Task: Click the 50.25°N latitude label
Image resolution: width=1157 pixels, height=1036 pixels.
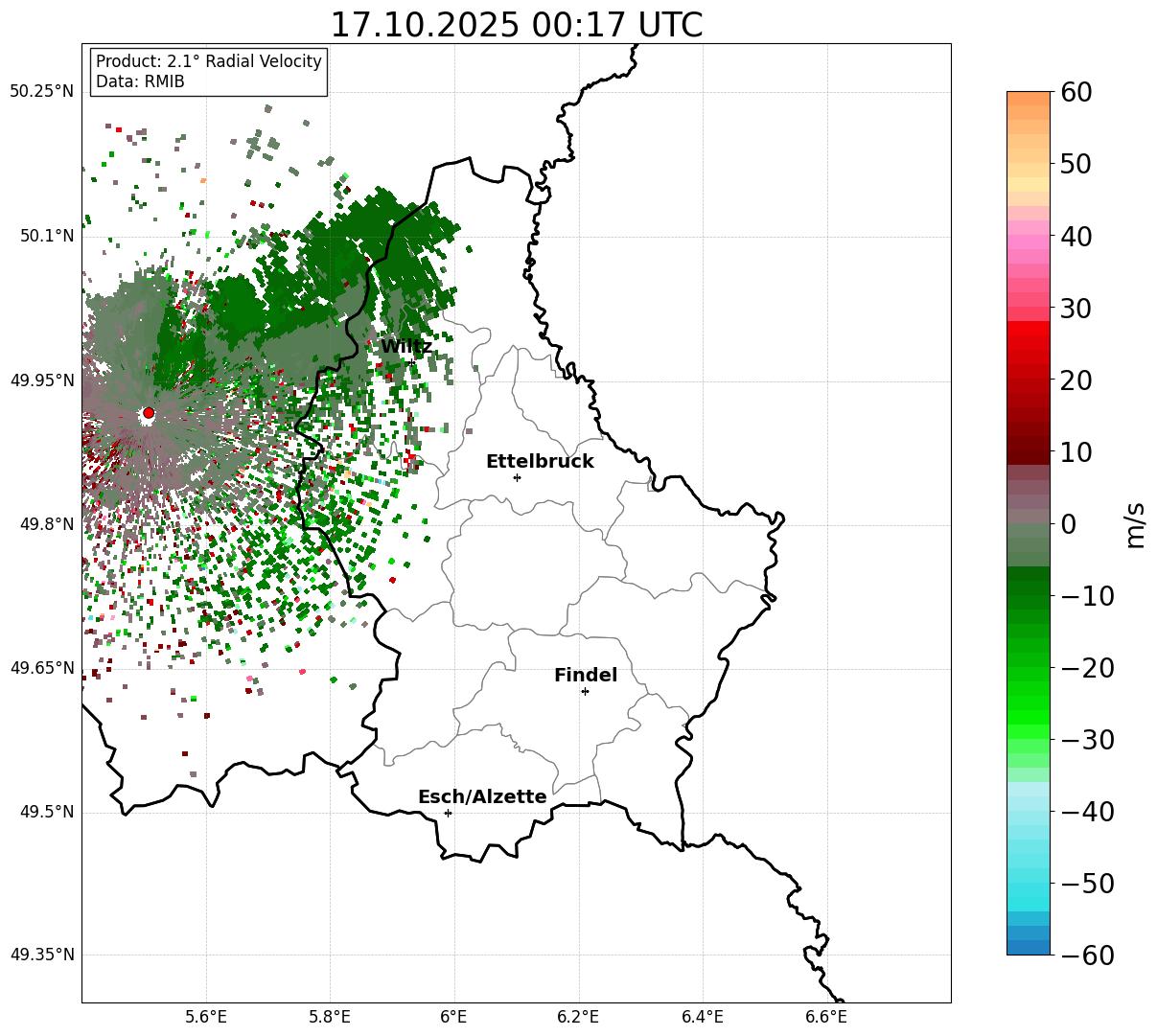Action: pos(42,92)
